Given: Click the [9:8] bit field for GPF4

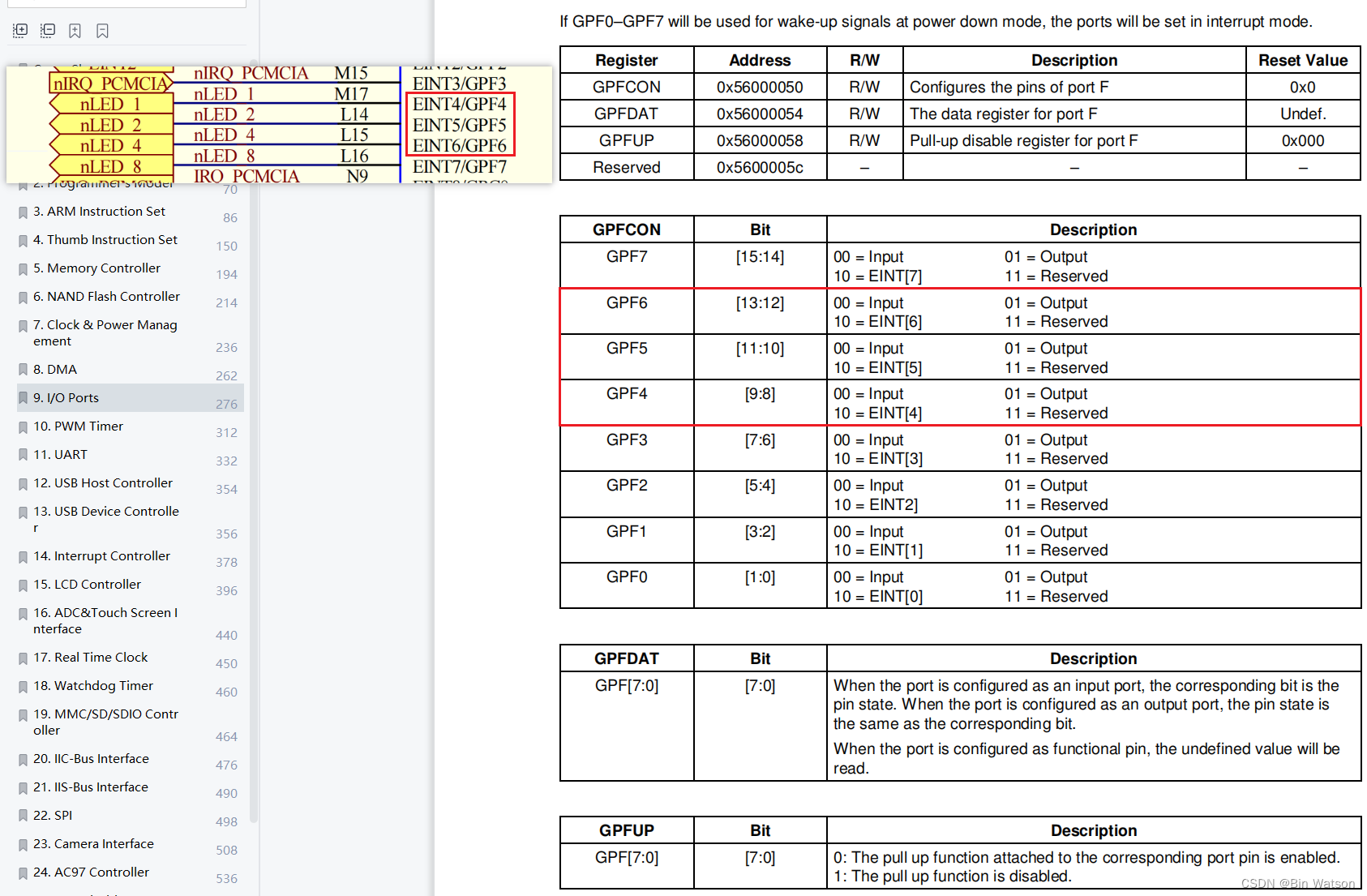Looking at the screenshot, I should point(760,393).
